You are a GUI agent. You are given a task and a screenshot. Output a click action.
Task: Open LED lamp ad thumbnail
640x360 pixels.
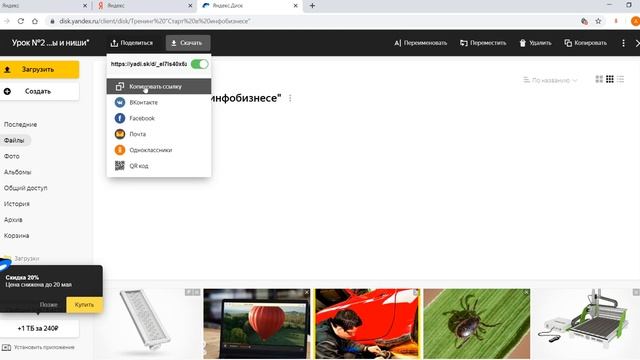[148, 324]
